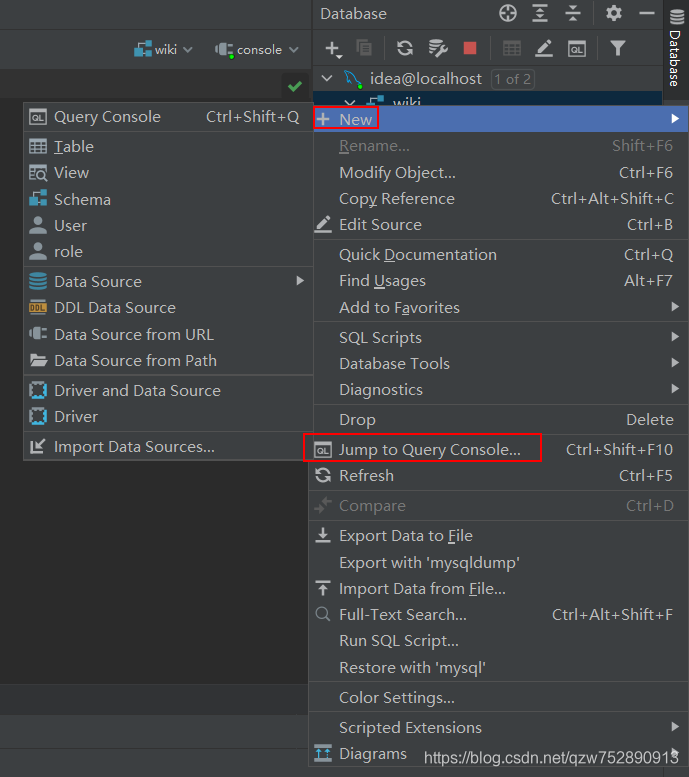Collapse the idea@localhost tree node

pyautogui.click(x=327, y=78)
